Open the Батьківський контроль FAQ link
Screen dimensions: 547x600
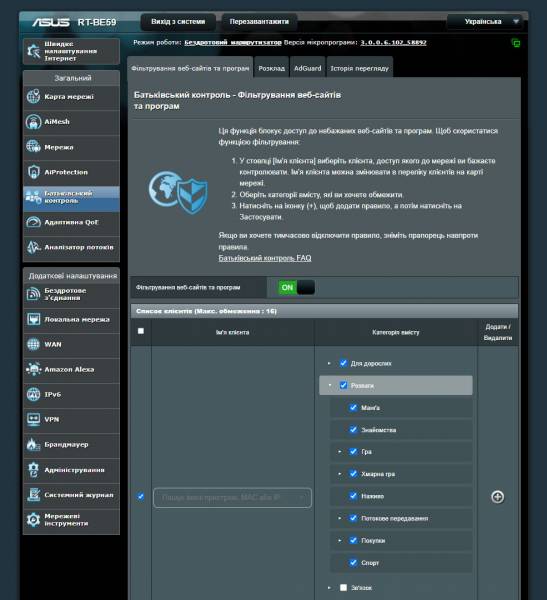click(265, 258)
